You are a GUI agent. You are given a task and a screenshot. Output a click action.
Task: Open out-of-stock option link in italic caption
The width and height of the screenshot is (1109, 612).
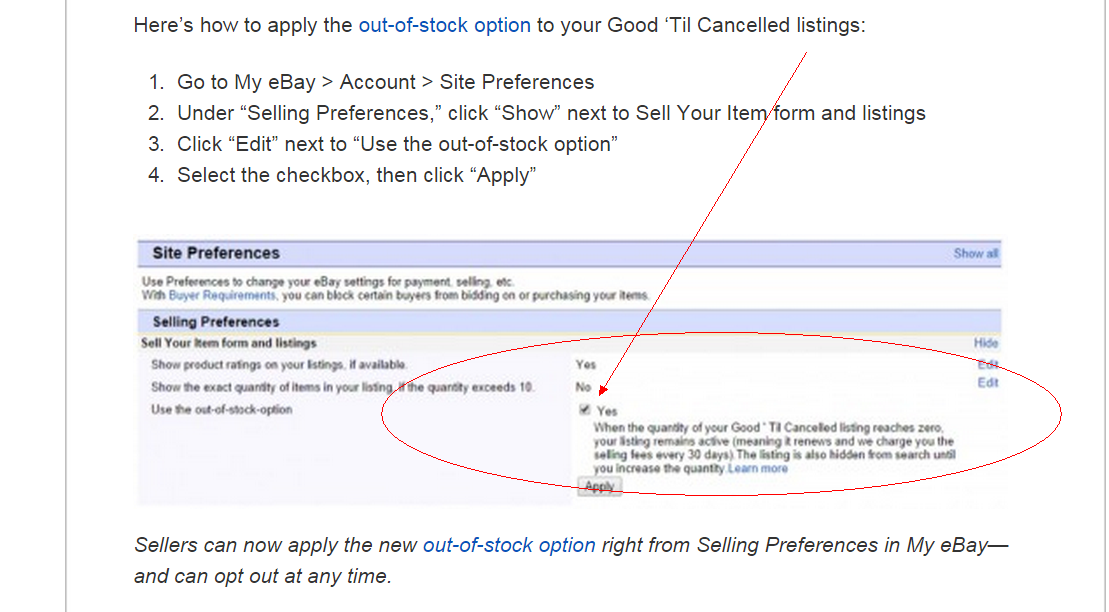(x=509, y=545)
